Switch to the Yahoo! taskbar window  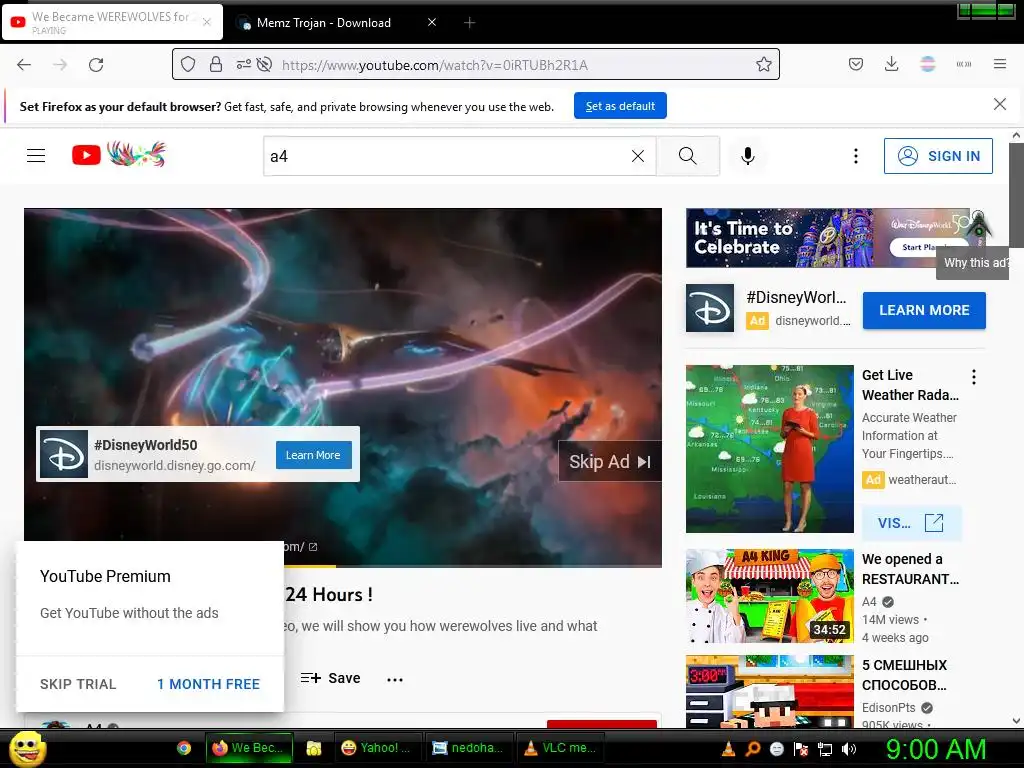point(377,748)
